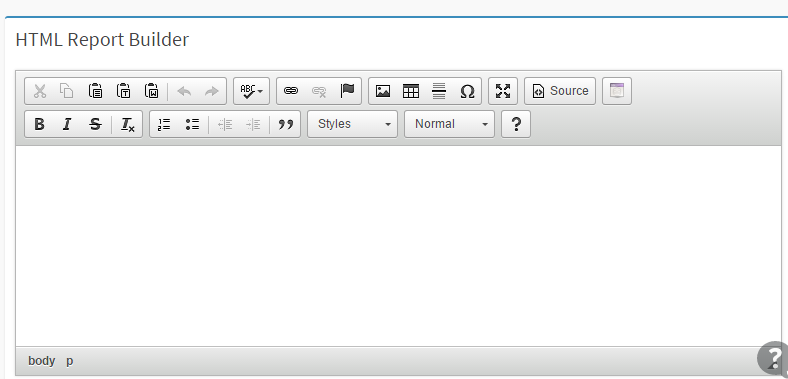Insert an image via picture icon

383,91
